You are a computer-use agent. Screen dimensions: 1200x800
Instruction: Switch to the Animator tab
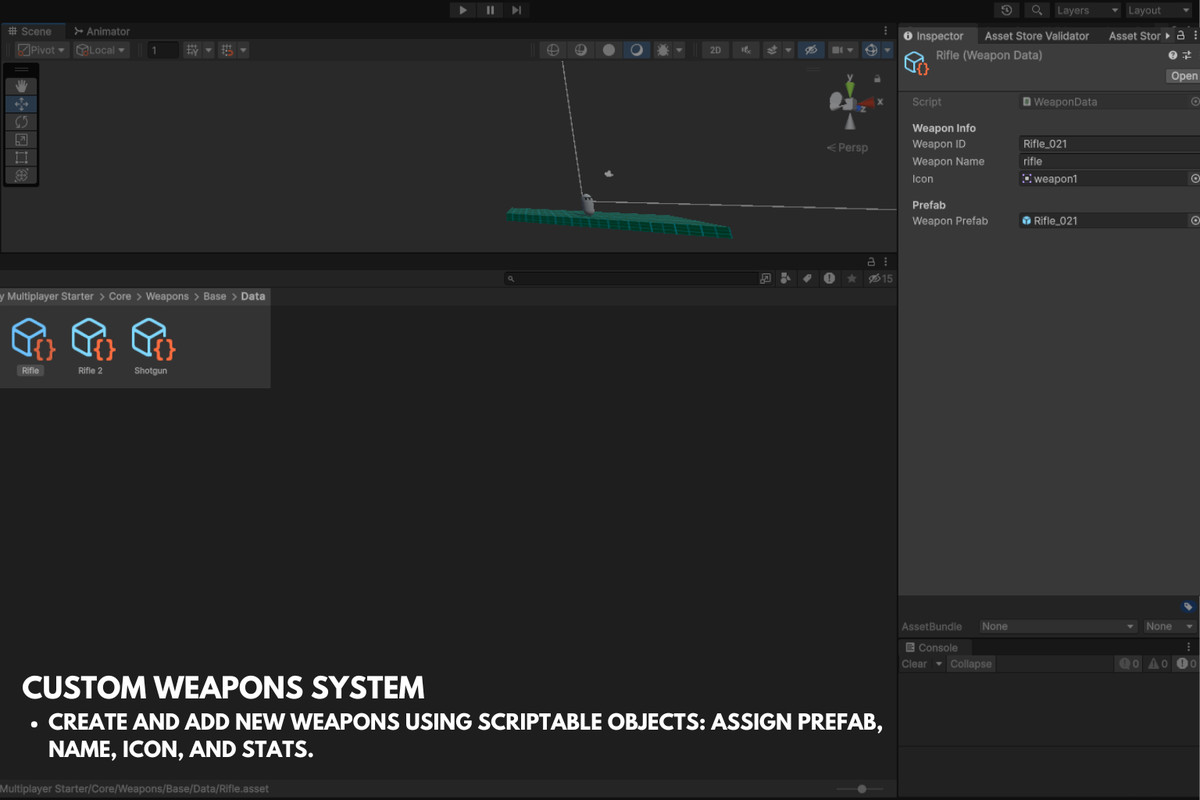pyautogui.click(x=101, y=31)
